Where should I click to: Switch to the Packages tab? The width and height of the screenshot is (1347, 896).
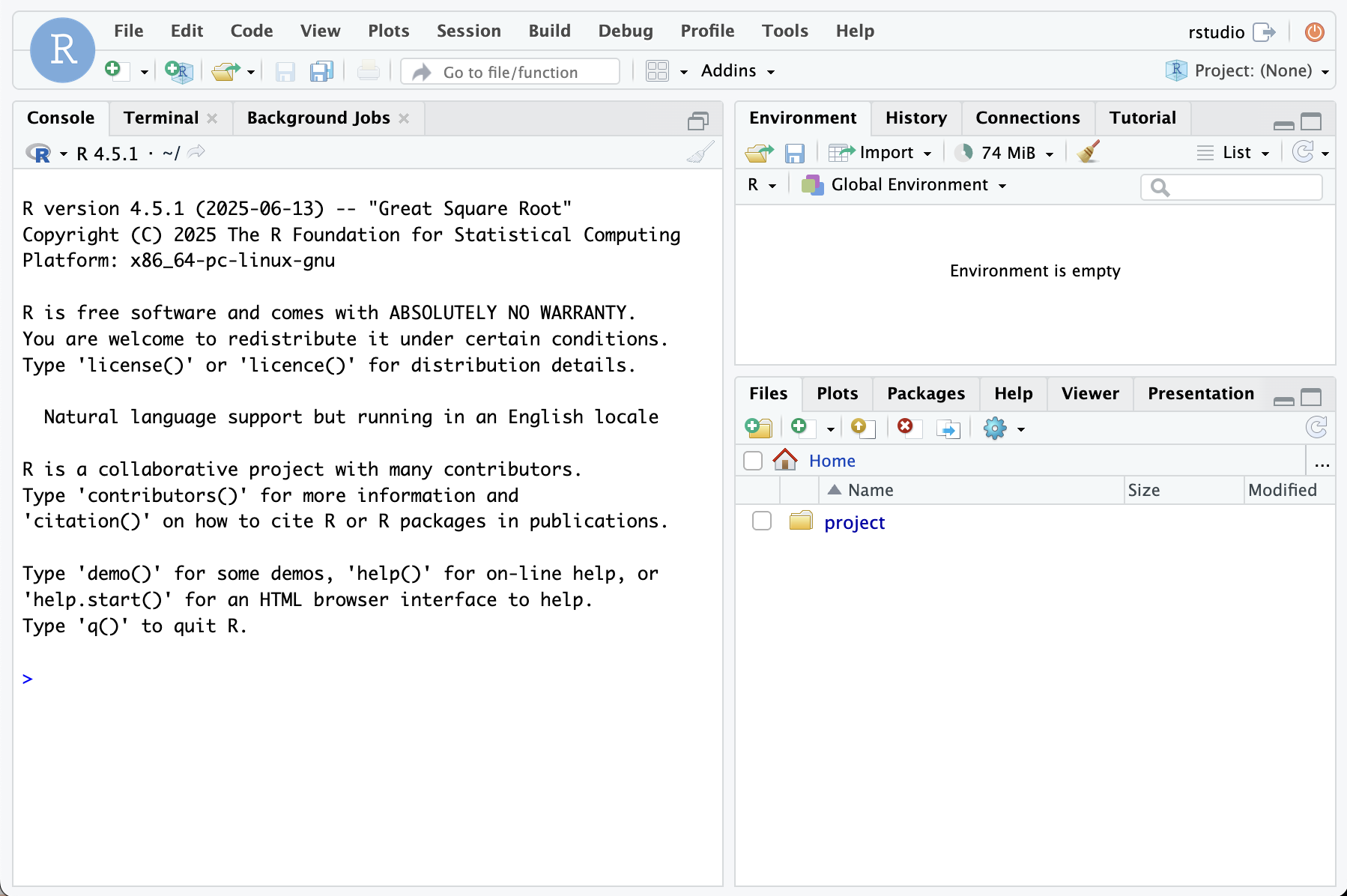[926, 393]
